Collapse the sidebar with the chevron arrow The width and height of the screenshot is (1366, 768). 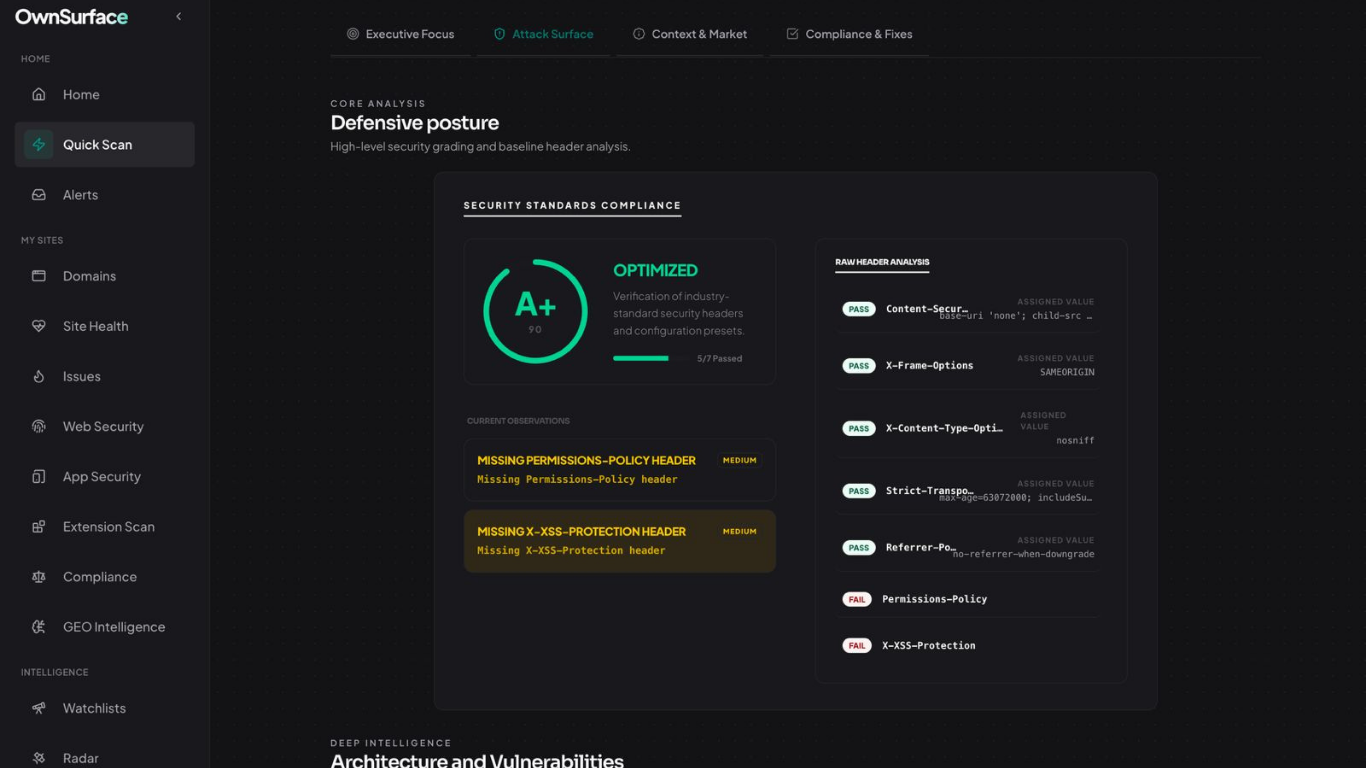click(178, 16)
